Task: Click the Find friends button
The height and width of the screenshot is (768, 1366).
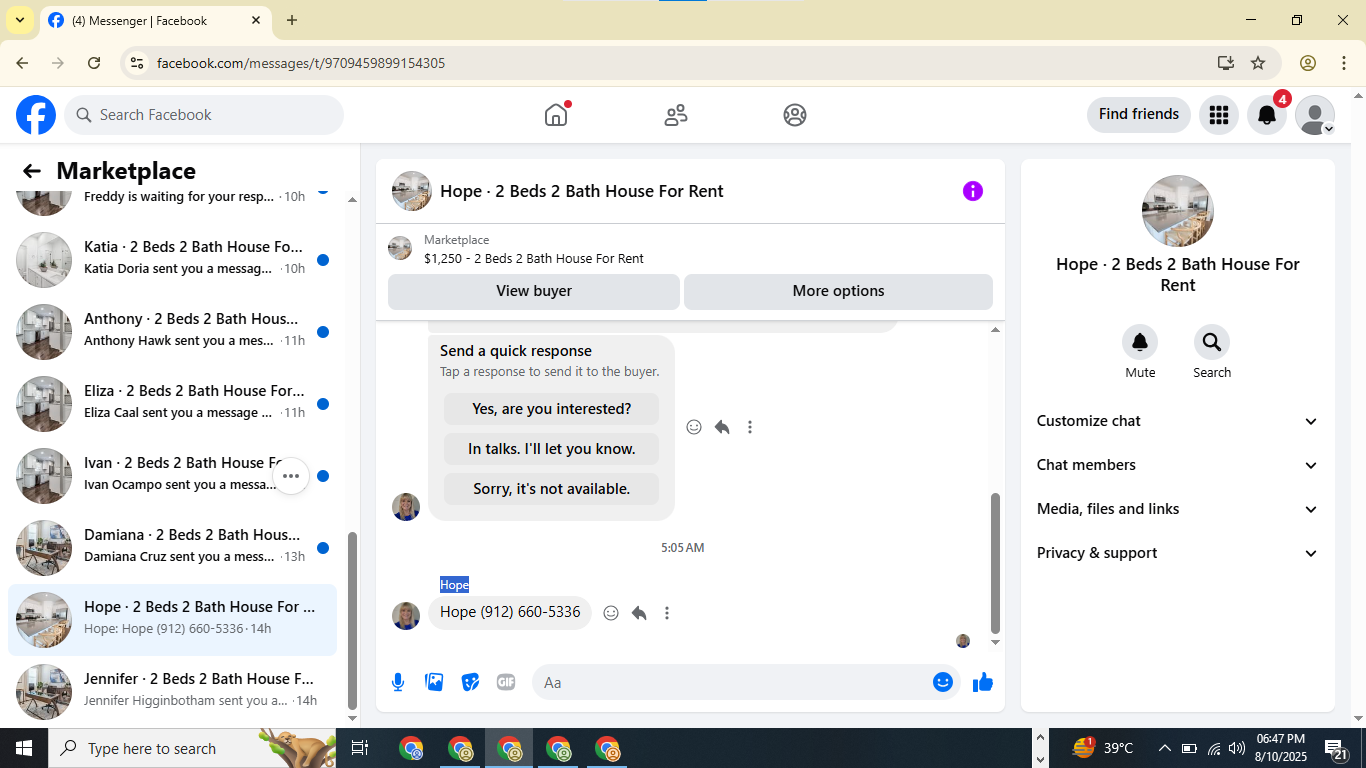Action: coord(1139,114)
